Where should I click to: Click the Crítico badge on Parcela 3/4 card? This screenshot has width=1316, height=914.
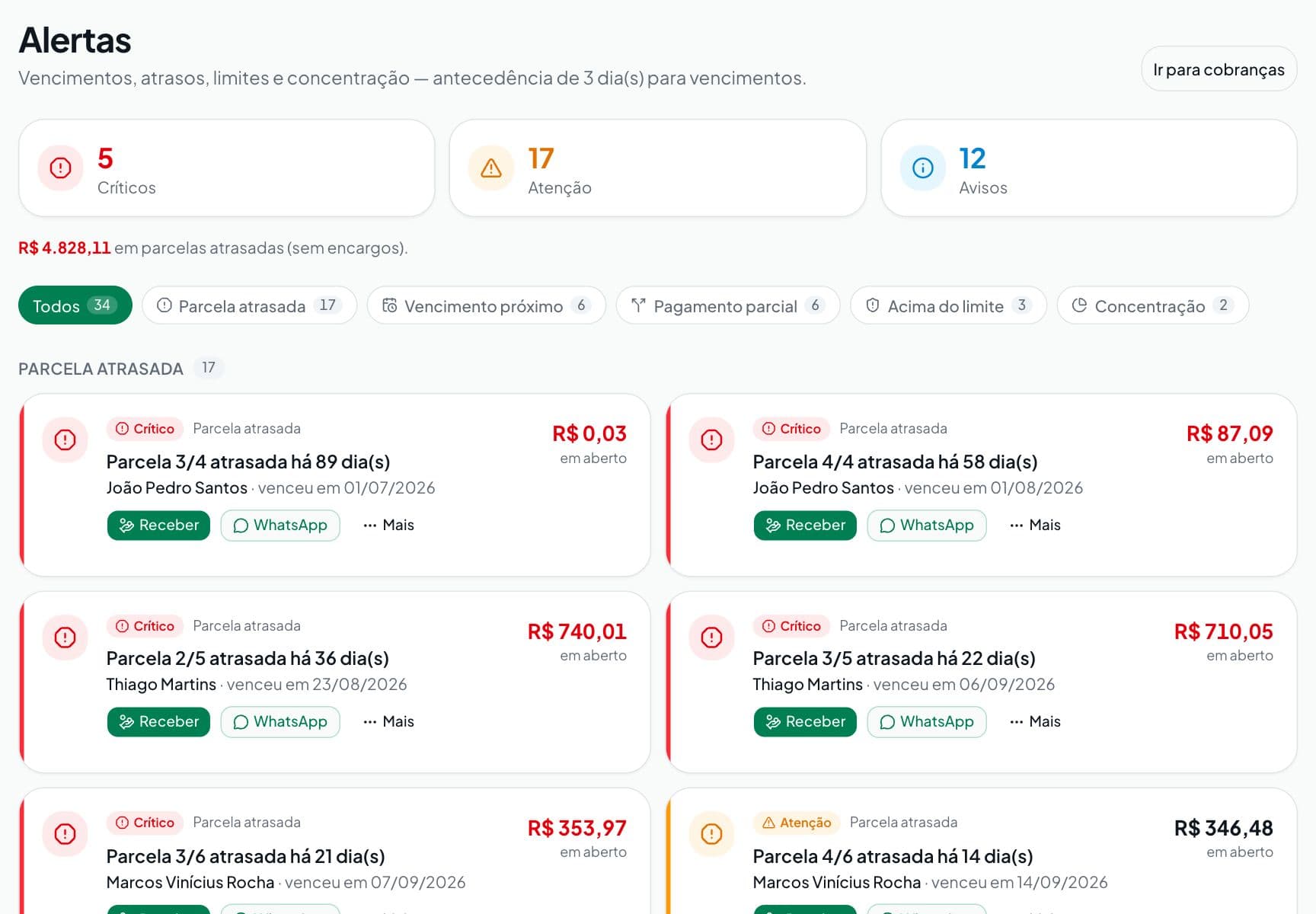(x=145, y=429)
